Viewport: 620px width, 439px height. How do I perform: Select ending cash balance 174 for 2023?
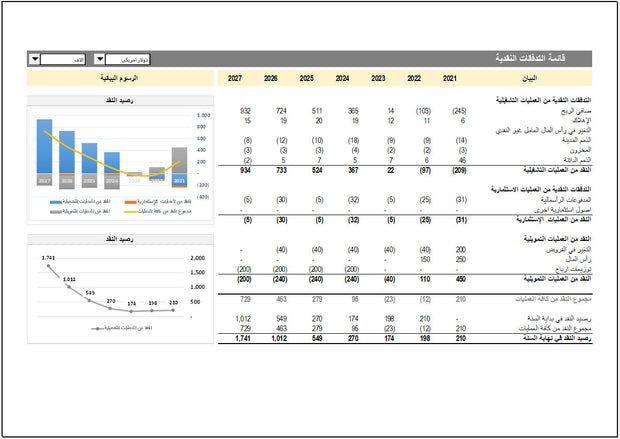(389, 339)
